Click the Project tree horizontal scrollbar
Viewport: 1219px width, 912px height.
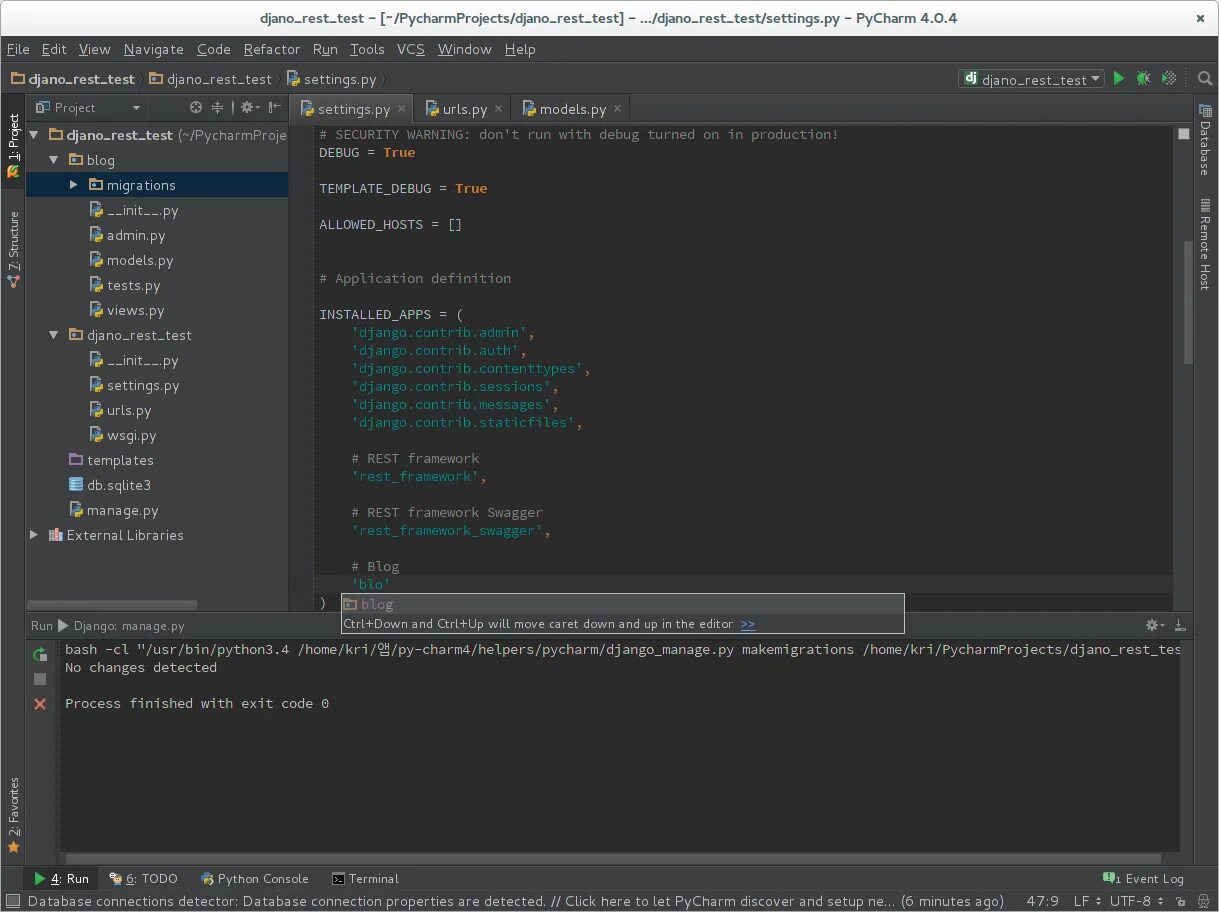pos(112,605)
